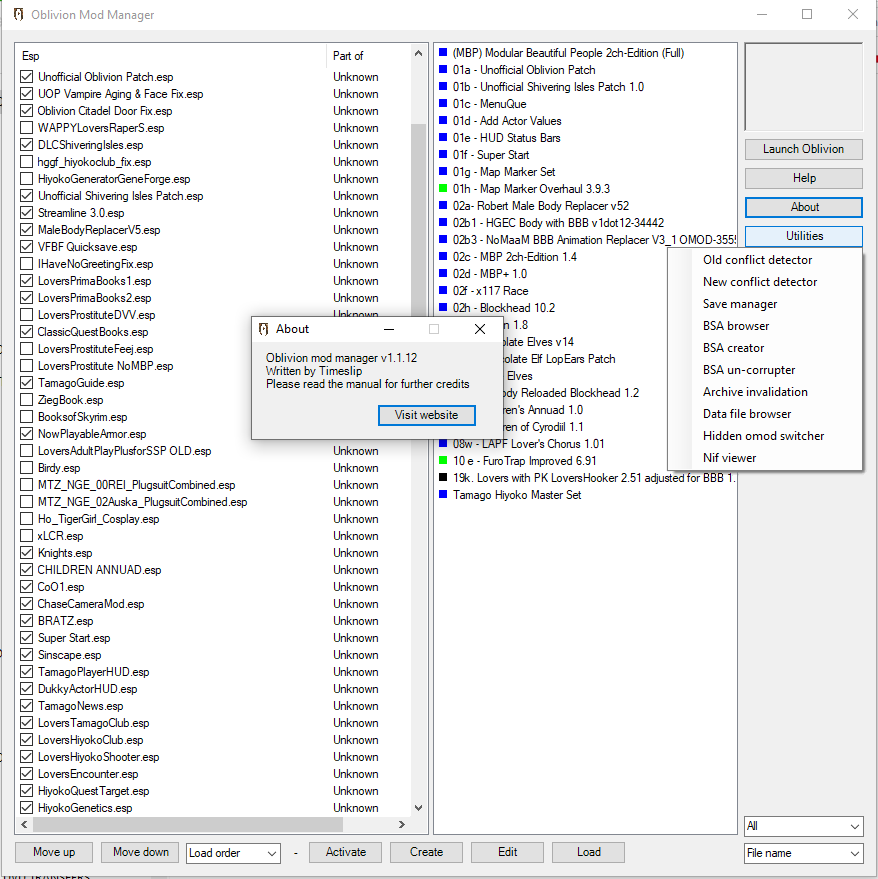Click the Oblivion Mod Manager title bar icon
This screenshot has width=878, height=879.
(19, 15)
